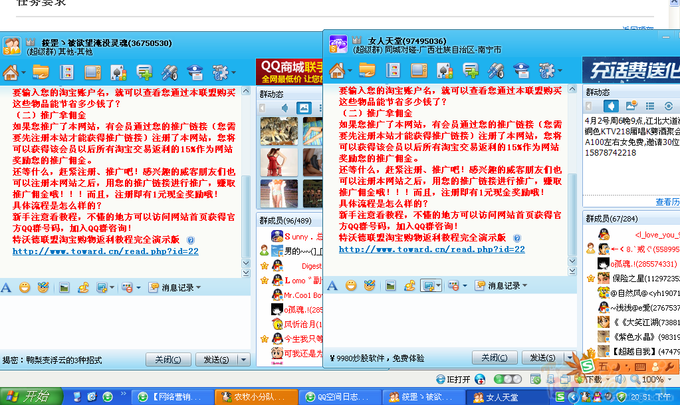Open the list view tab in 女人天堂 群动态
This screenshot has height=405, width=680.
(649, 106)
